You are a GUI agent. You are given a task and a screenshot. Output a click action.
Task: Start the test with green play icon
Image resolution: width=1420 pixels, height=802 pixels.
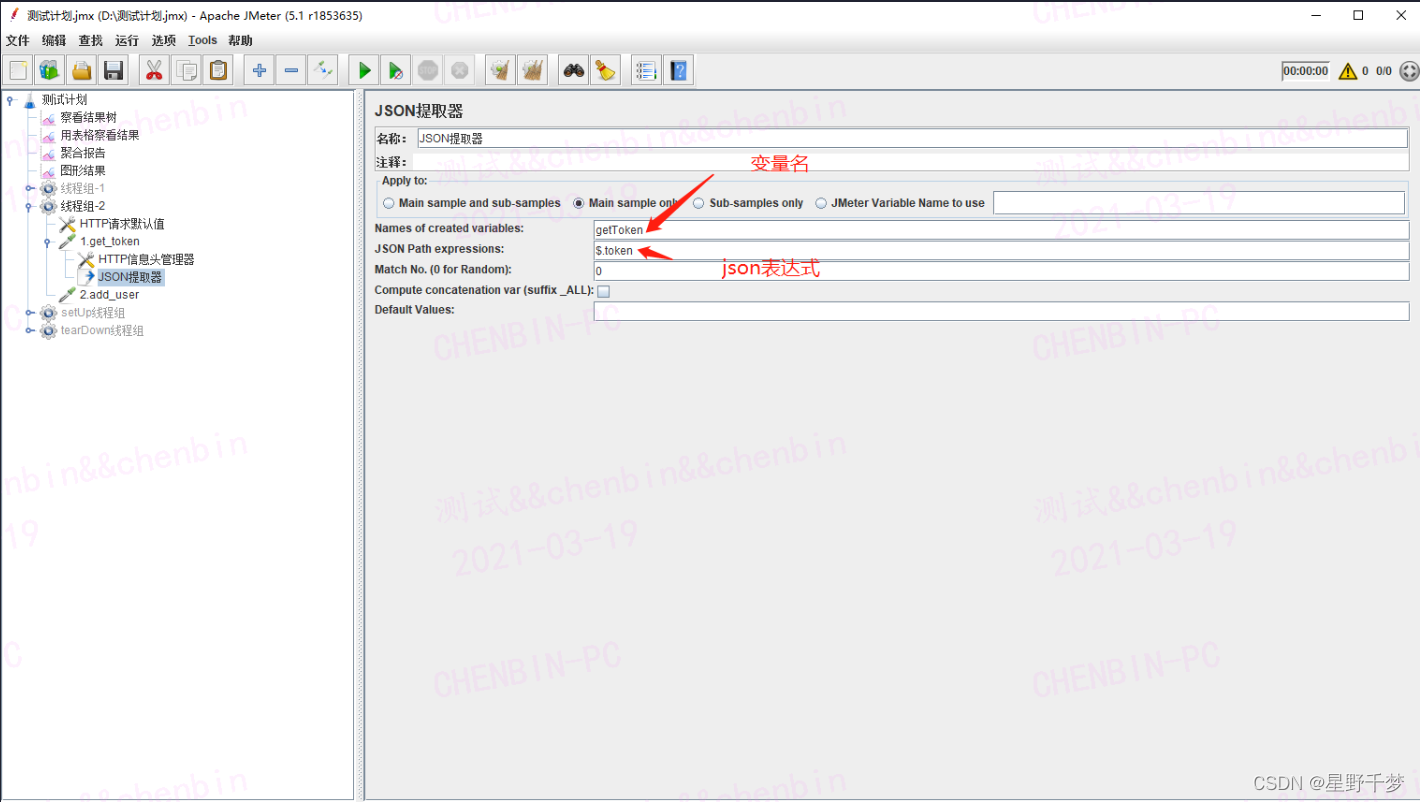coord(364,70)
